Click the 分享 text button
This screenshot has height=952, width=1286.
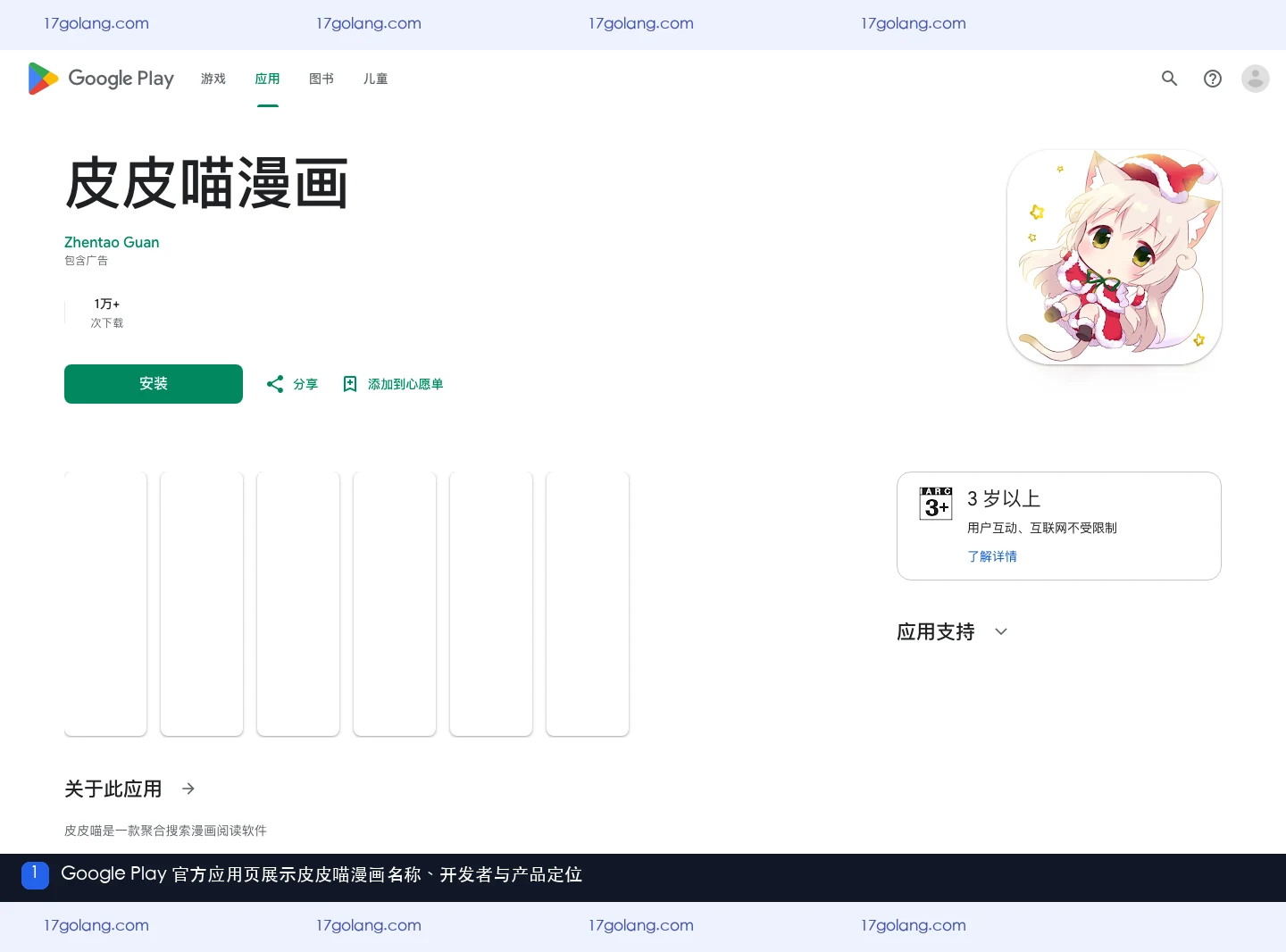pos(305,384)
